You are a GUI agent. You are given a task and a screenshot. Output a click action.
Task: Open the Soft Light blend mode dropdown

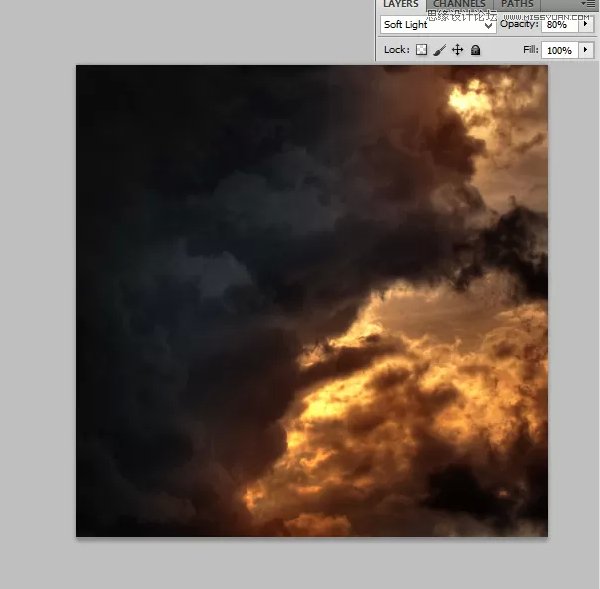click(437, 24)
